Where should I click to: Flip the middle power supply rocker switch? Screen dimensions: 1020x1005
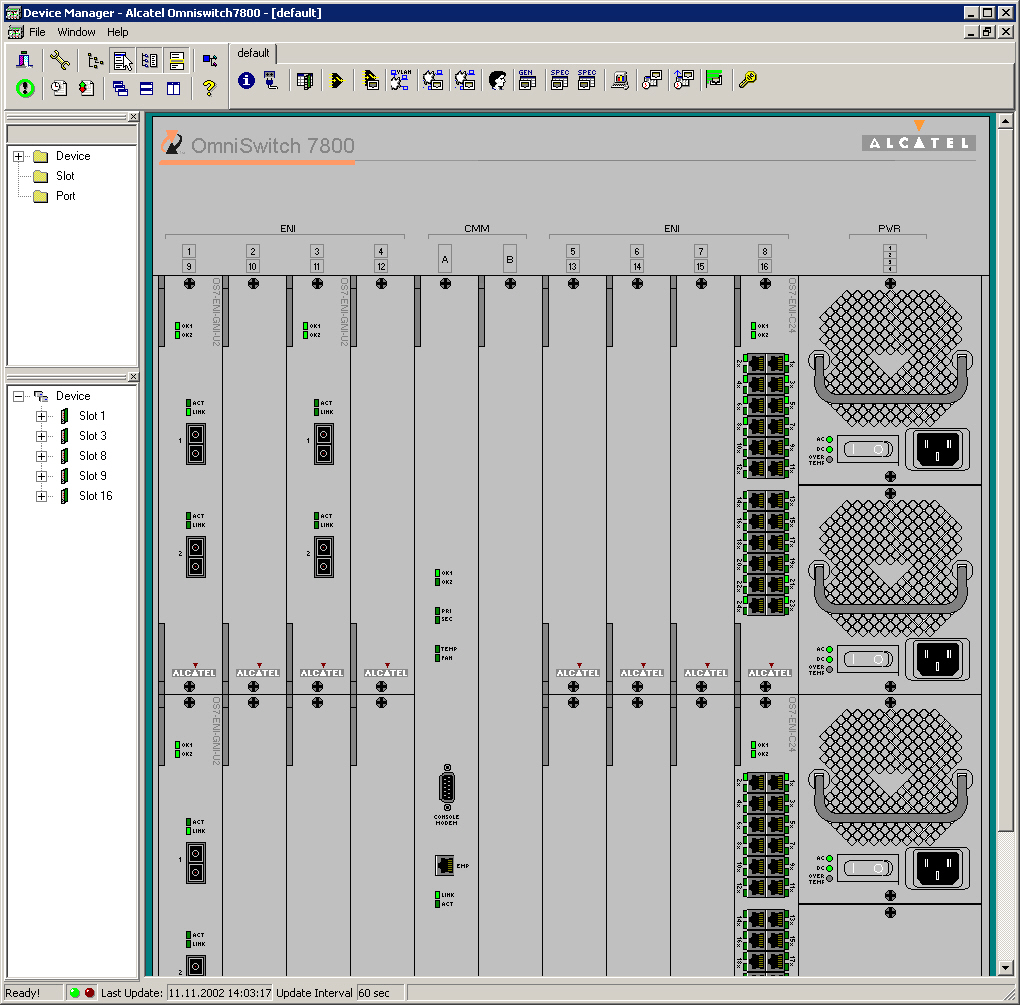[868, 659]
